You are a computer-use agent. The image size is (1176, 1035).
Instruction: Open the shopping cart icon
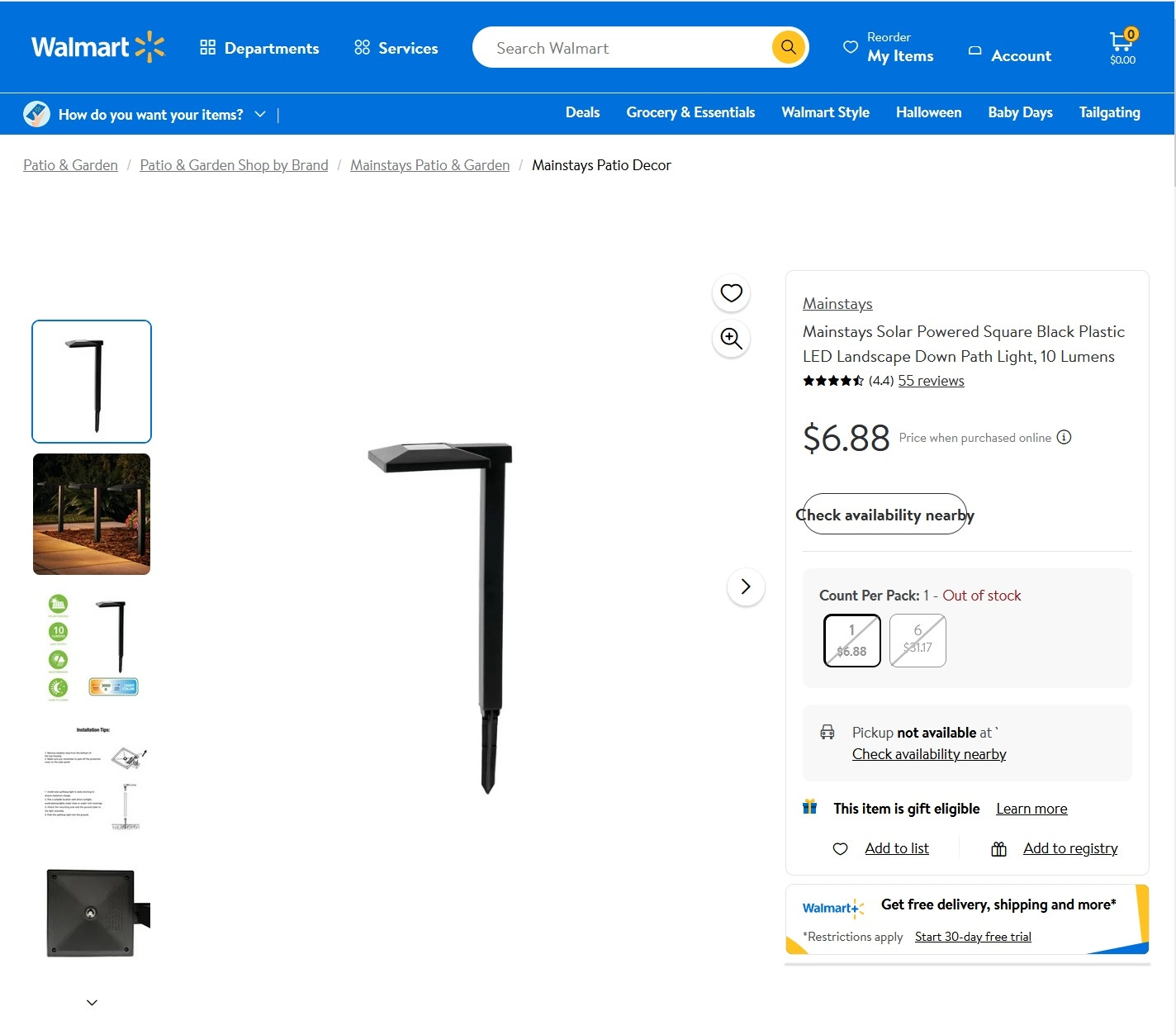1123,47
